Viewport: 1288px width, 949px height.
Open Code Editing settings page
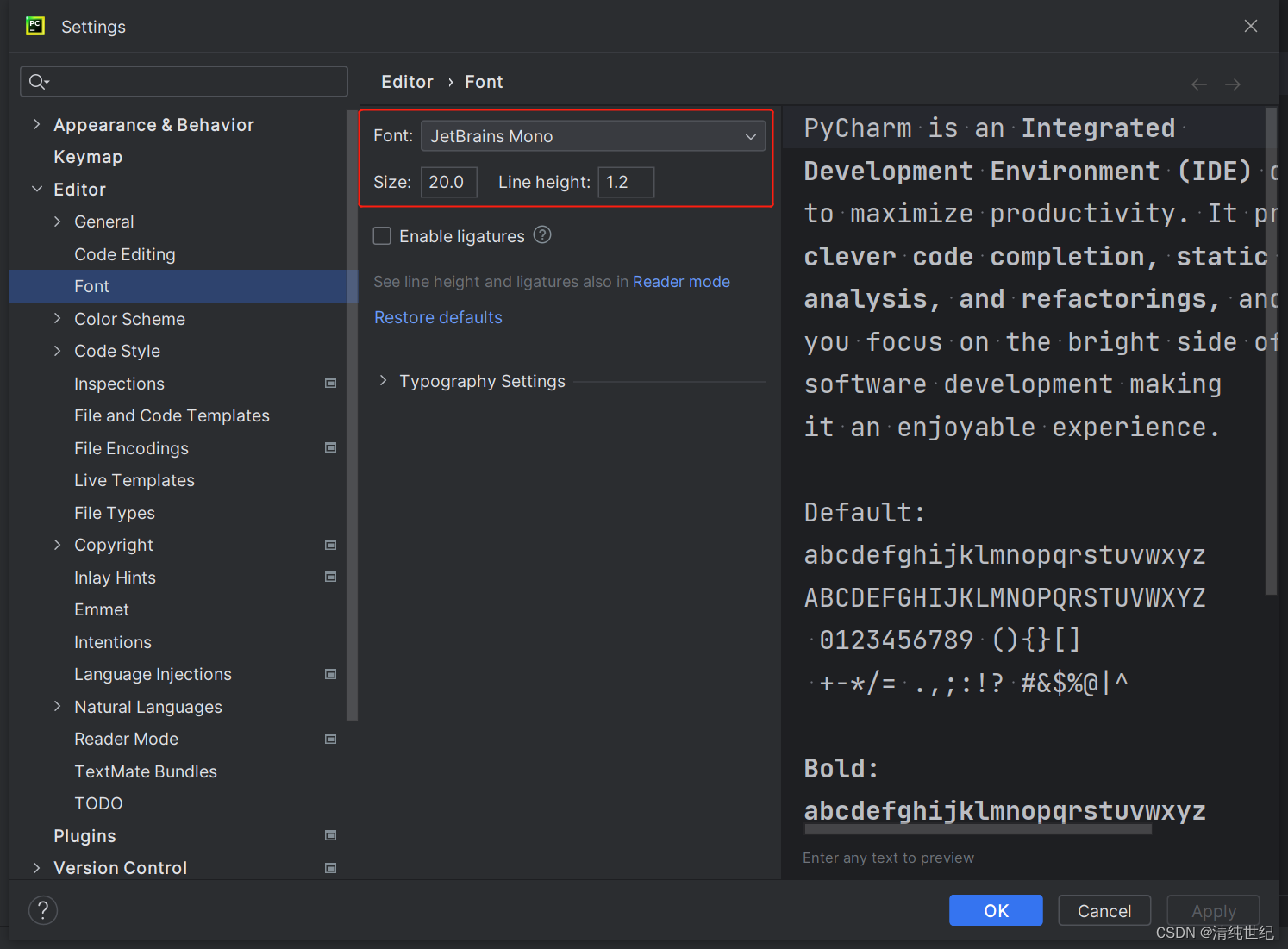[125, 254]
